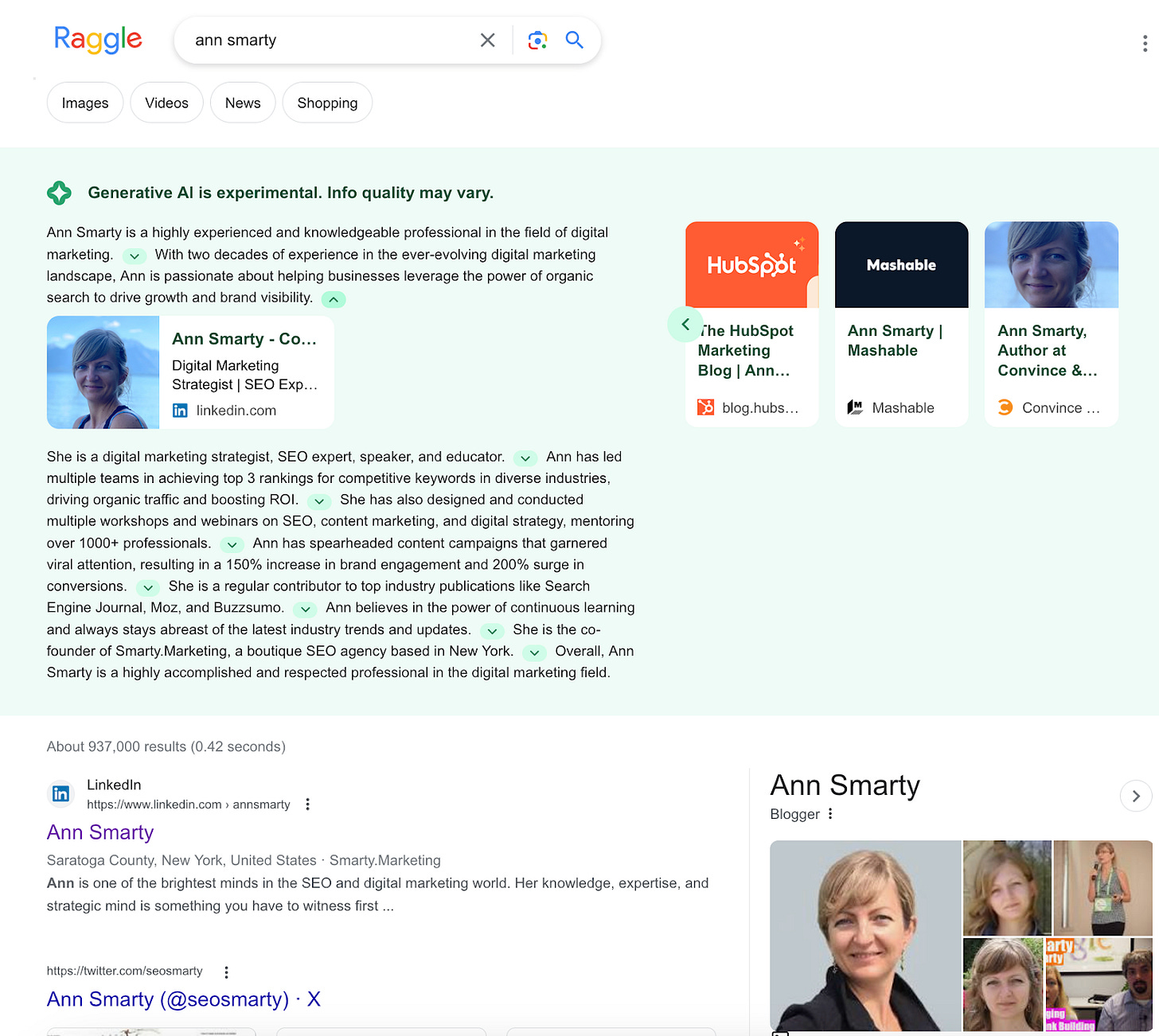This screenshot has width=1159, height=1036.
Task: Open three-dot menu beside twitter.com URL
Action: [x=227, y=972]
